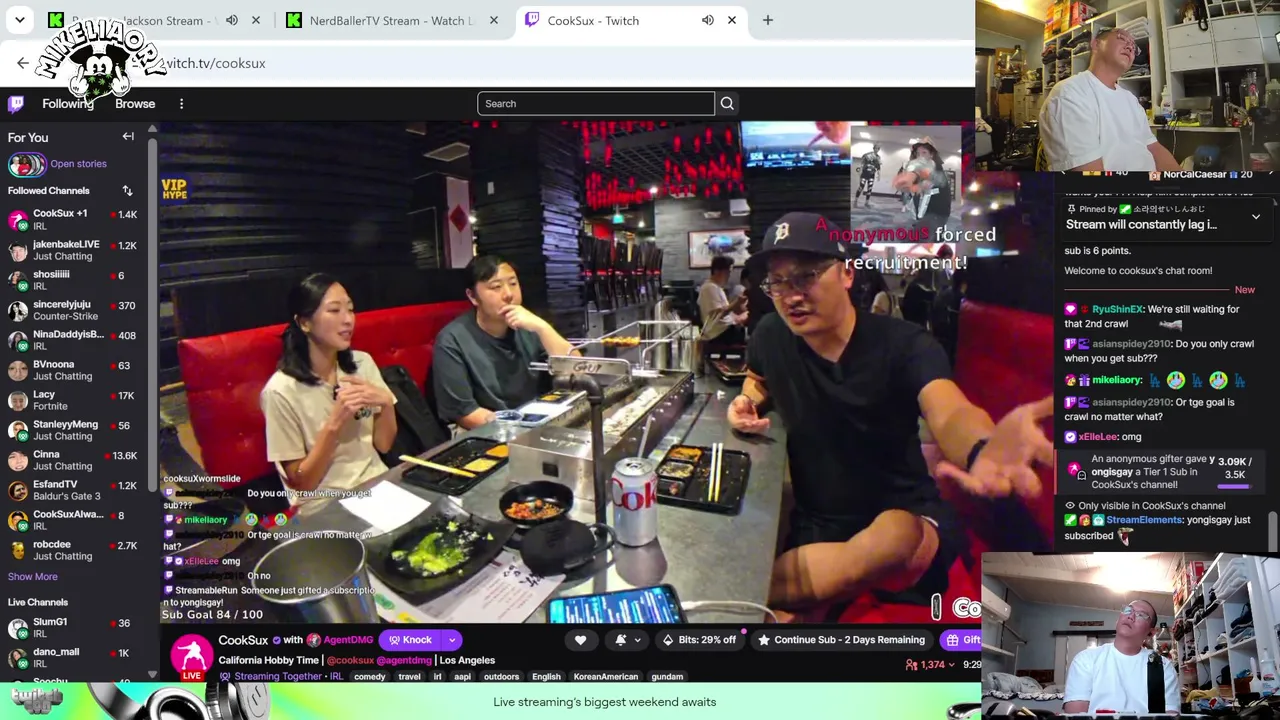Open the IRL category link

pos(336,677)
